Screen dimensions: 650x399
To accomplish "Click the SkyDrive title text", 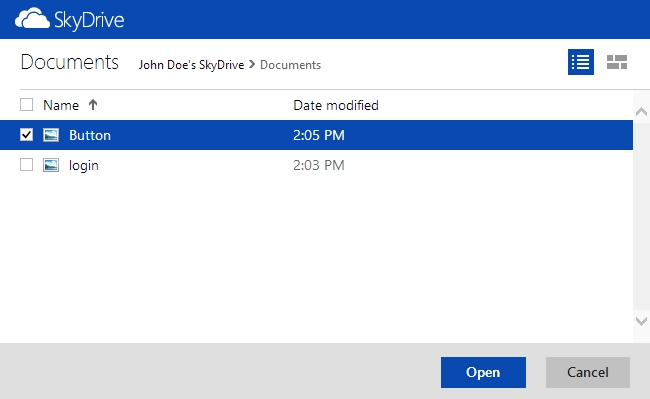I will 89,20.
